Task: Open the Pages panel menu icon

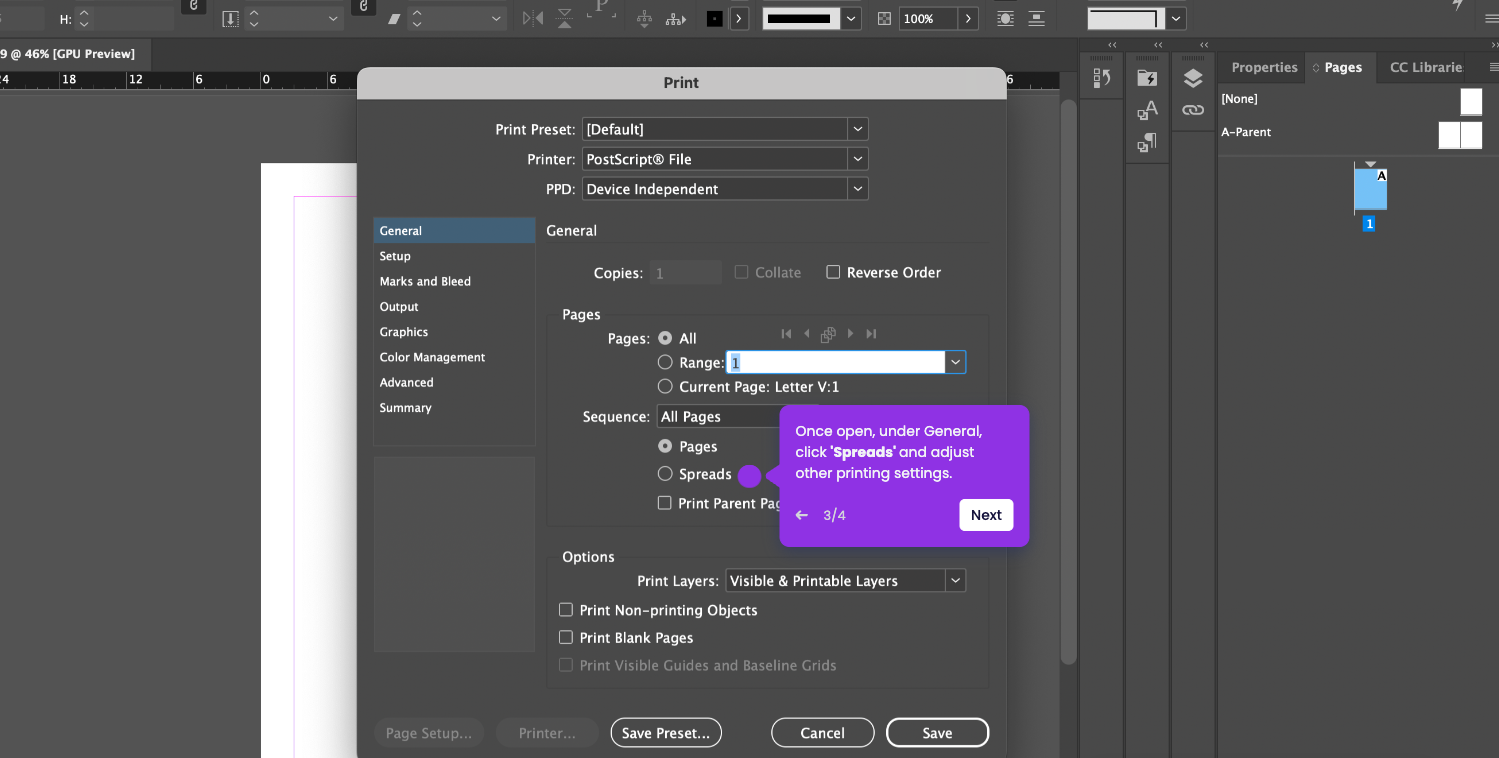Action: 1494,67
